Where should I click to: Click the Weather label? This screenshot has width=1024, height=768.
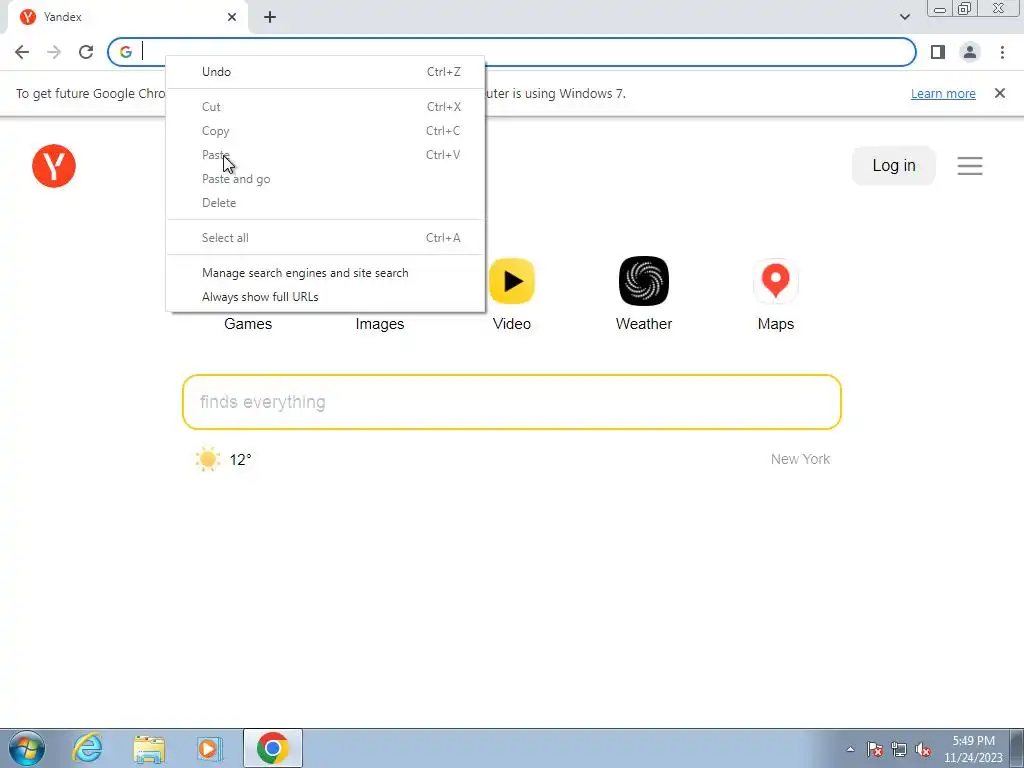tap(644, 324)
